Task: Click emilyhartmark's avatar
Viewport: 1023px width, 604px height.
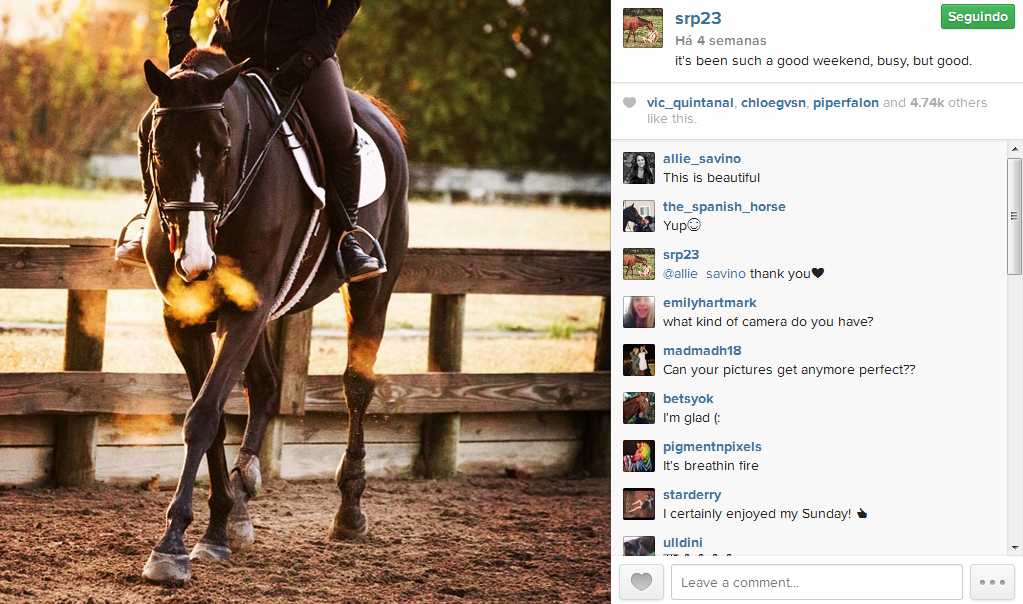Action: click(639, 312)
